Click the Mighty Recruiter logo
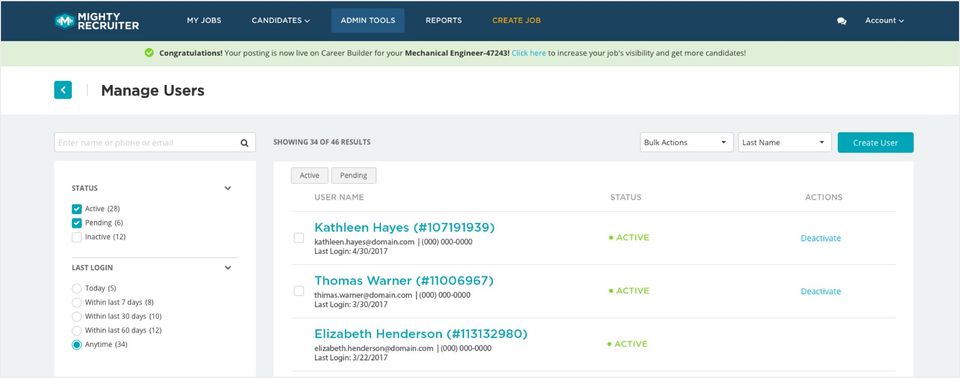The image size is (960, 378). [x=97, y=21]
